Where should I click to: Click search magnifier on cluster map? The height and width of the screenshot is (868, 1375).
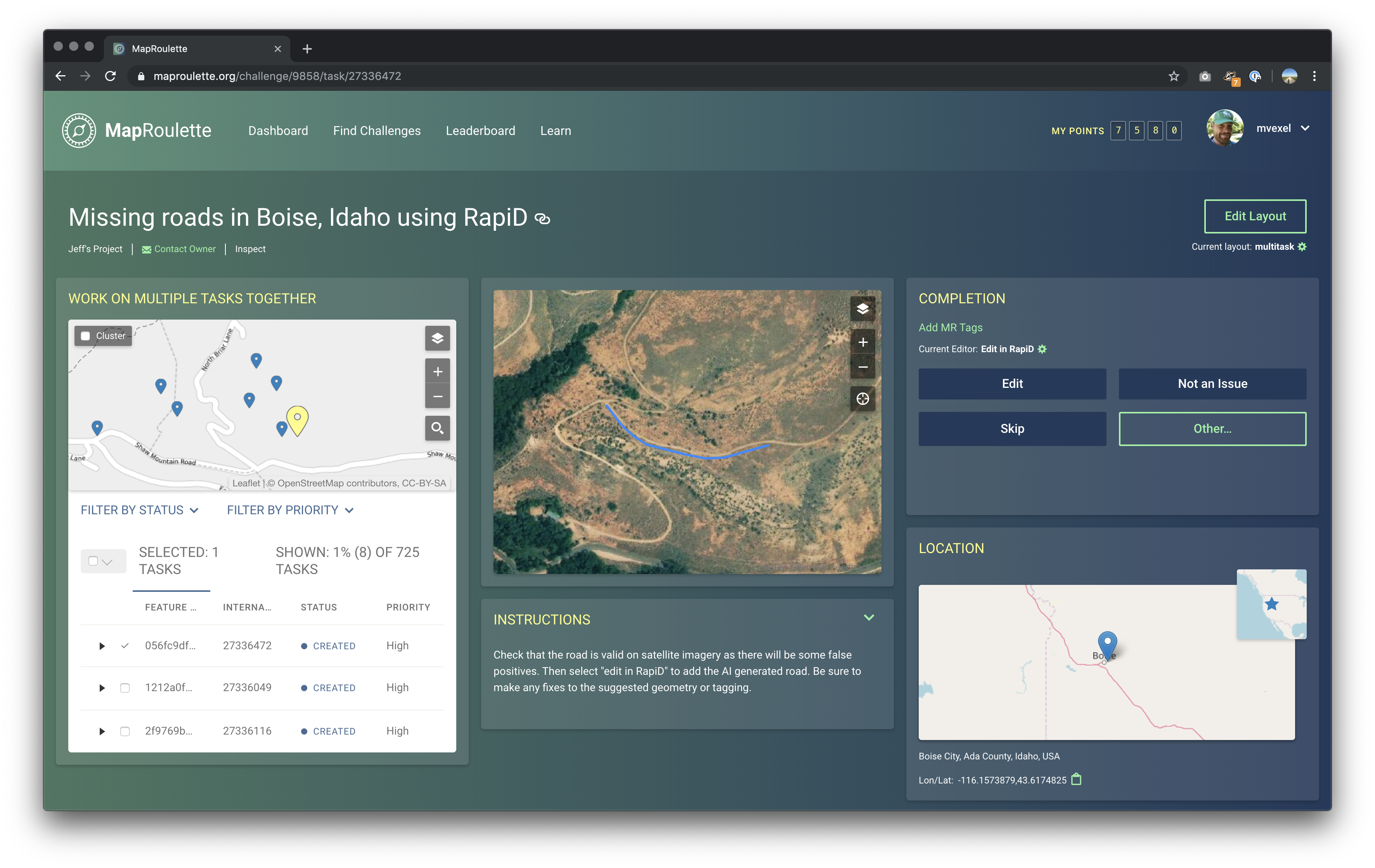[437, 428]
